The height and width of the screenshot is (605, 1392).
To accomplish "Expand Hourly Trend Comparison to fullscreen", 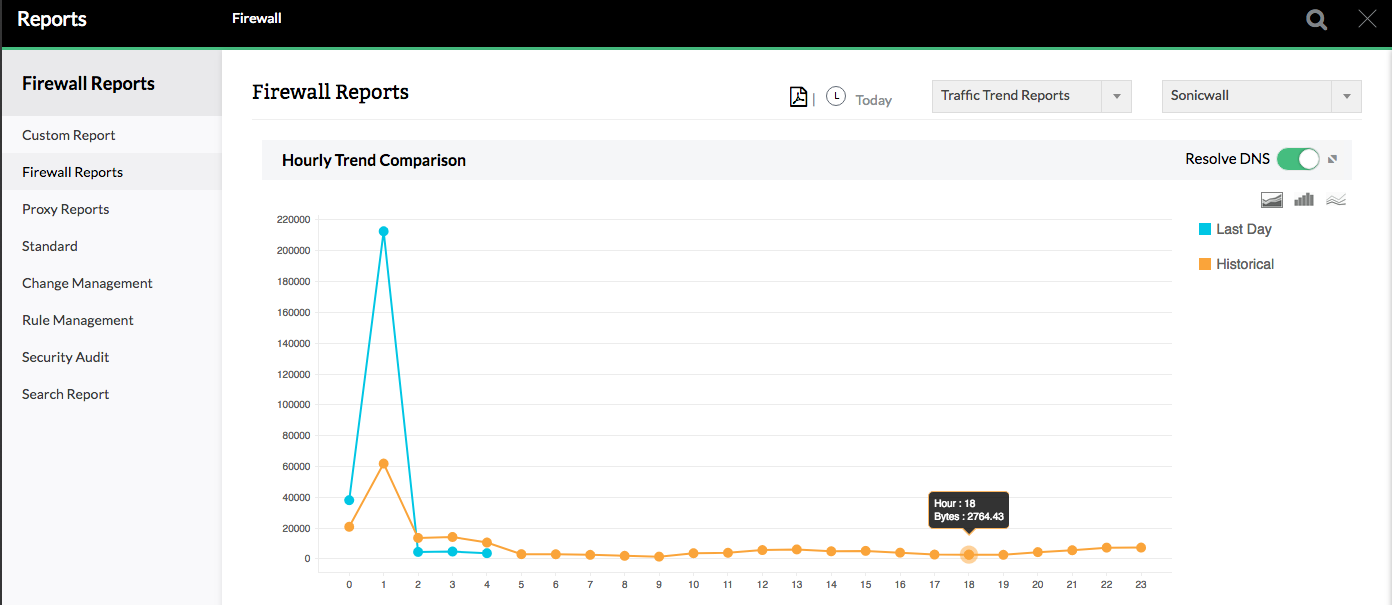I will 1332,158.
